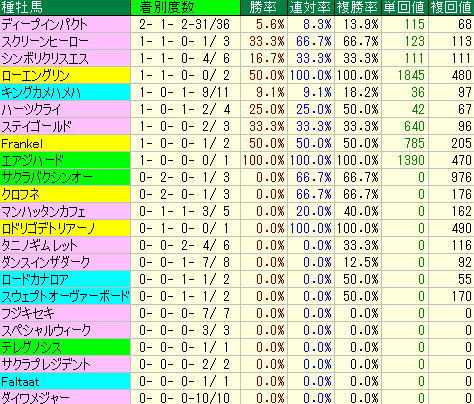474x404 pixels.
Task: Select the ダンスインザダーク sire name cell
Action: (65, 262)
